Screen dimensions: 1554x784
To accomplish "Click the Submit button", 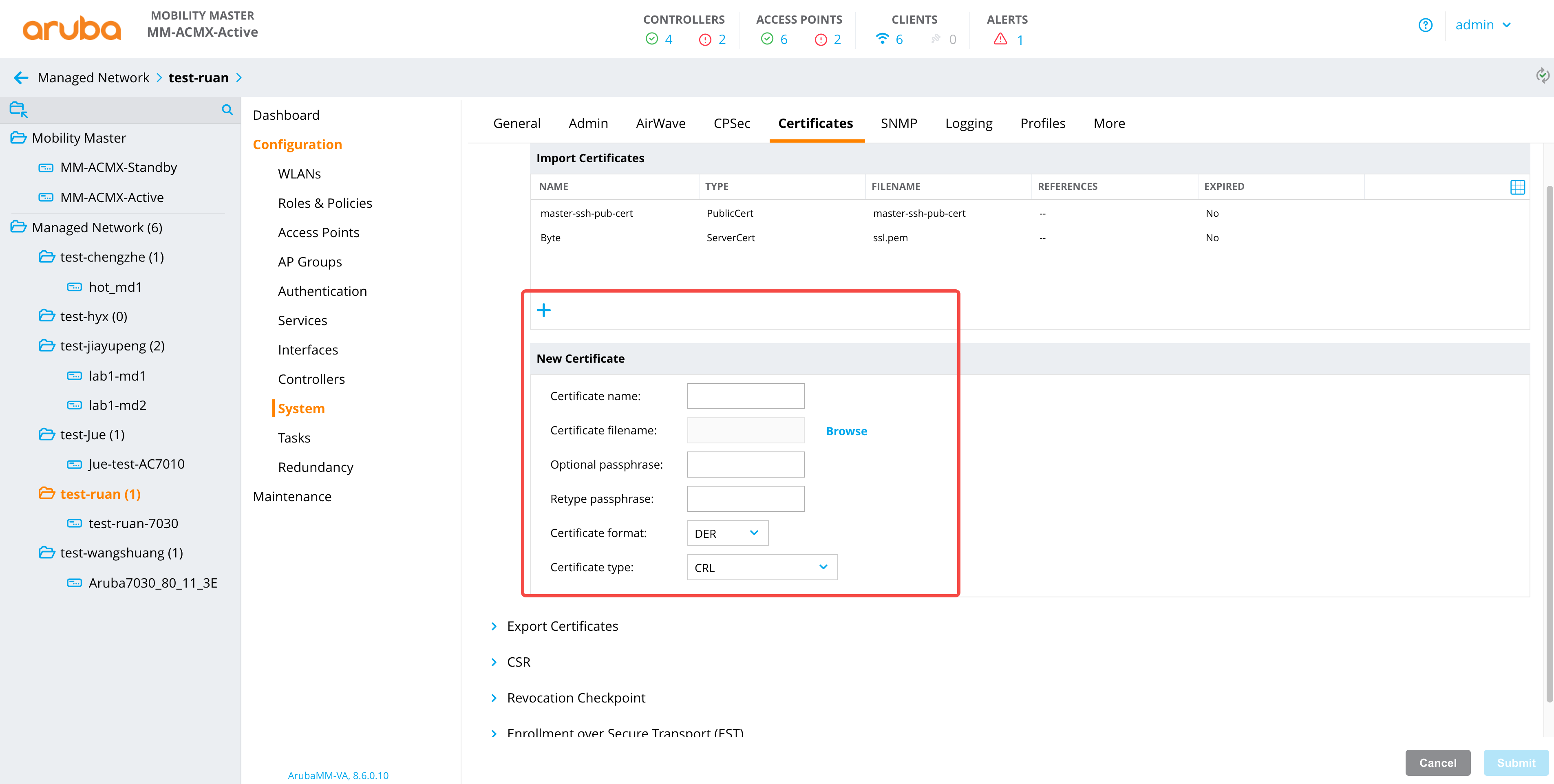I will point(1515,763).
